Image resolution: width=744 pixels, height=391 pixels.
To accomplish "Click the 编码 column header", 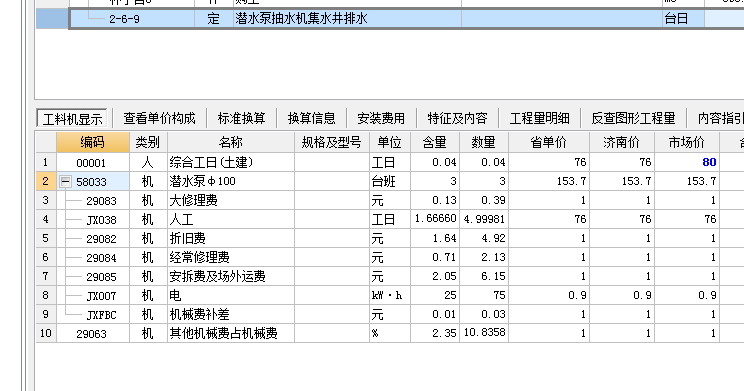I will 93,142.
